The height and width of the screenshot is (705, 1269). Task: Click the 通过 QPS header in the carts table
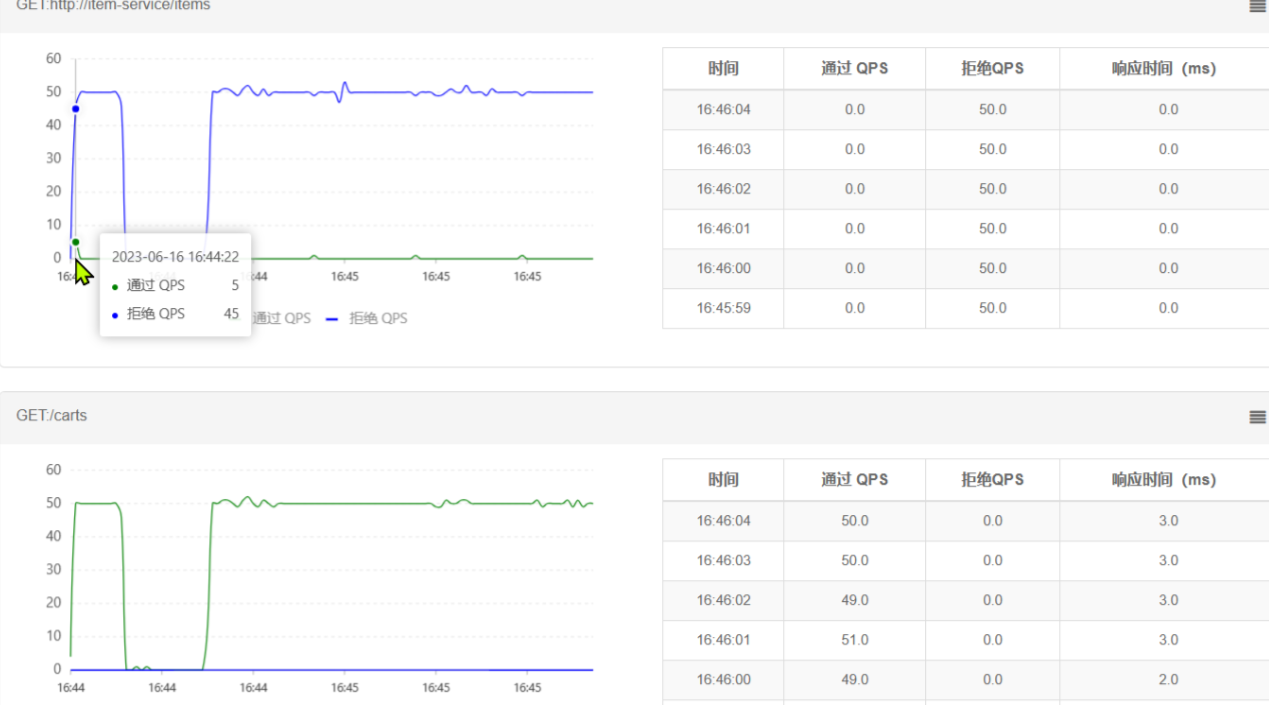point(854,480)
